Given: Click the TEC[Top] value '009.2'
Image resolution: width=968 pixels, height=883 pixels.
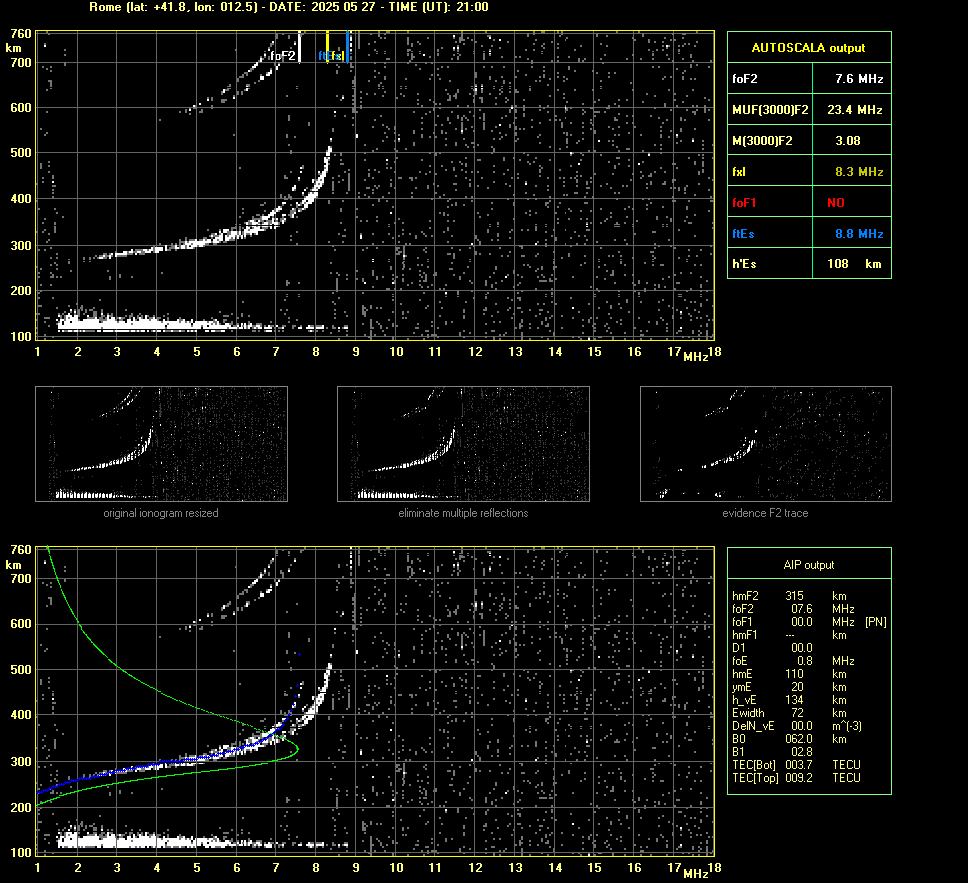Looking at the screenshot, I should coord(799,777).
